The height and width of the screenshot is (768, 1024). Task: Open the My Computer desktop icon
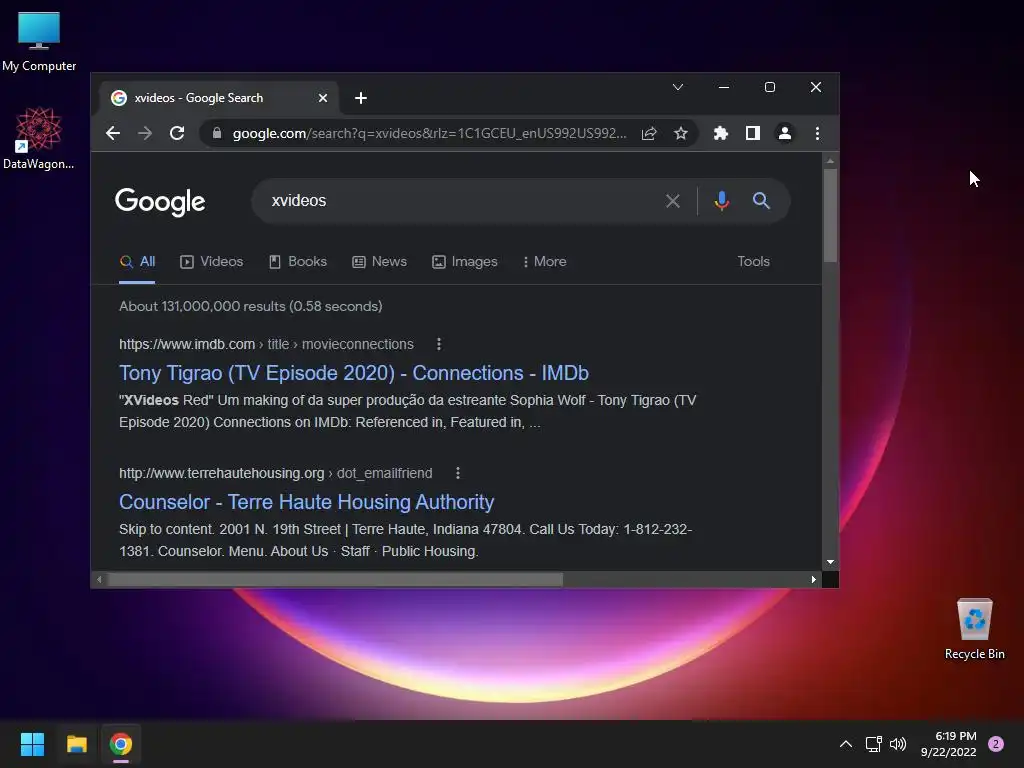[39, 41]
